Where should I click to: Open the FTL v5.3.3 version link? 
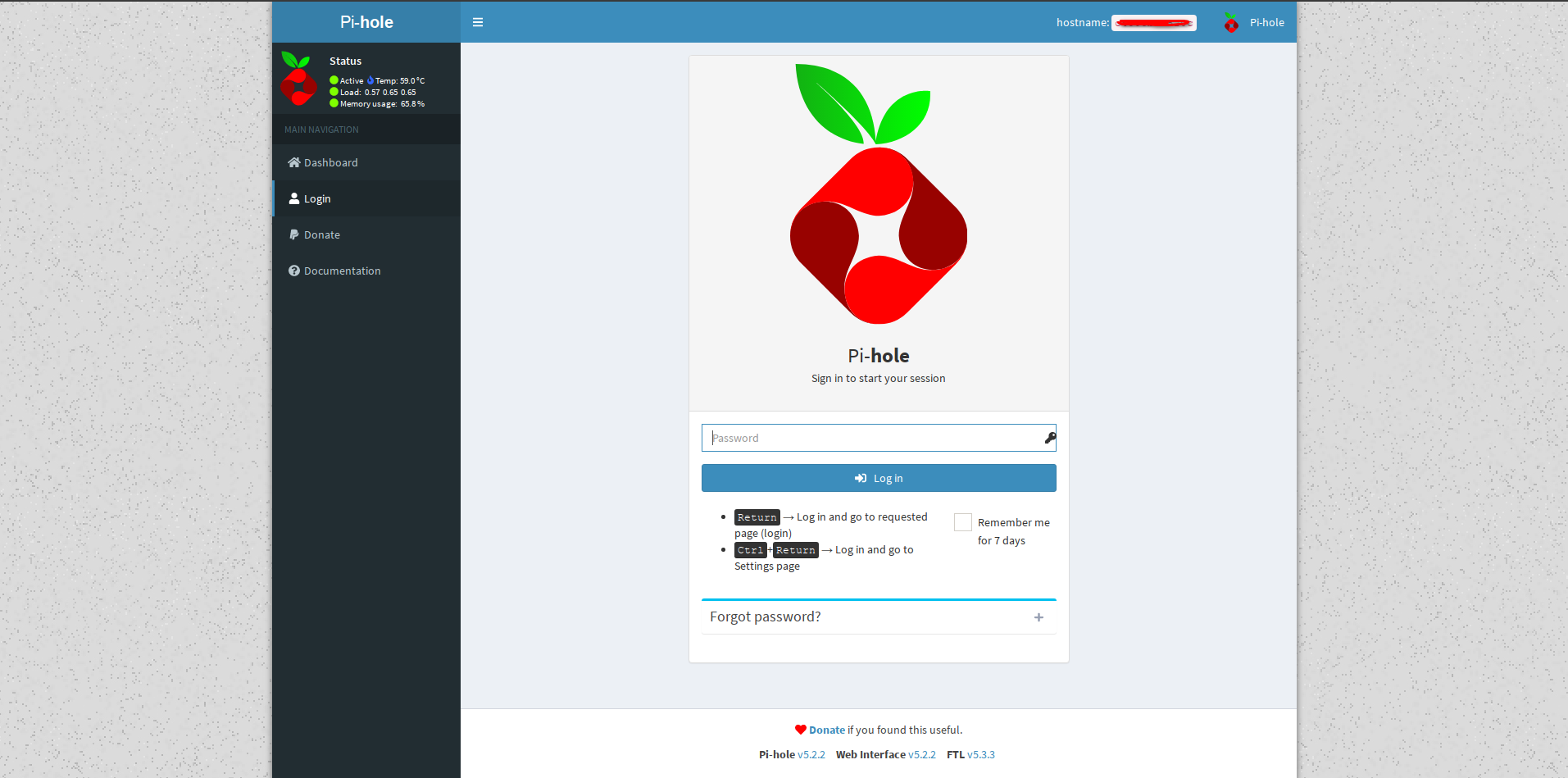pos(981,754)
